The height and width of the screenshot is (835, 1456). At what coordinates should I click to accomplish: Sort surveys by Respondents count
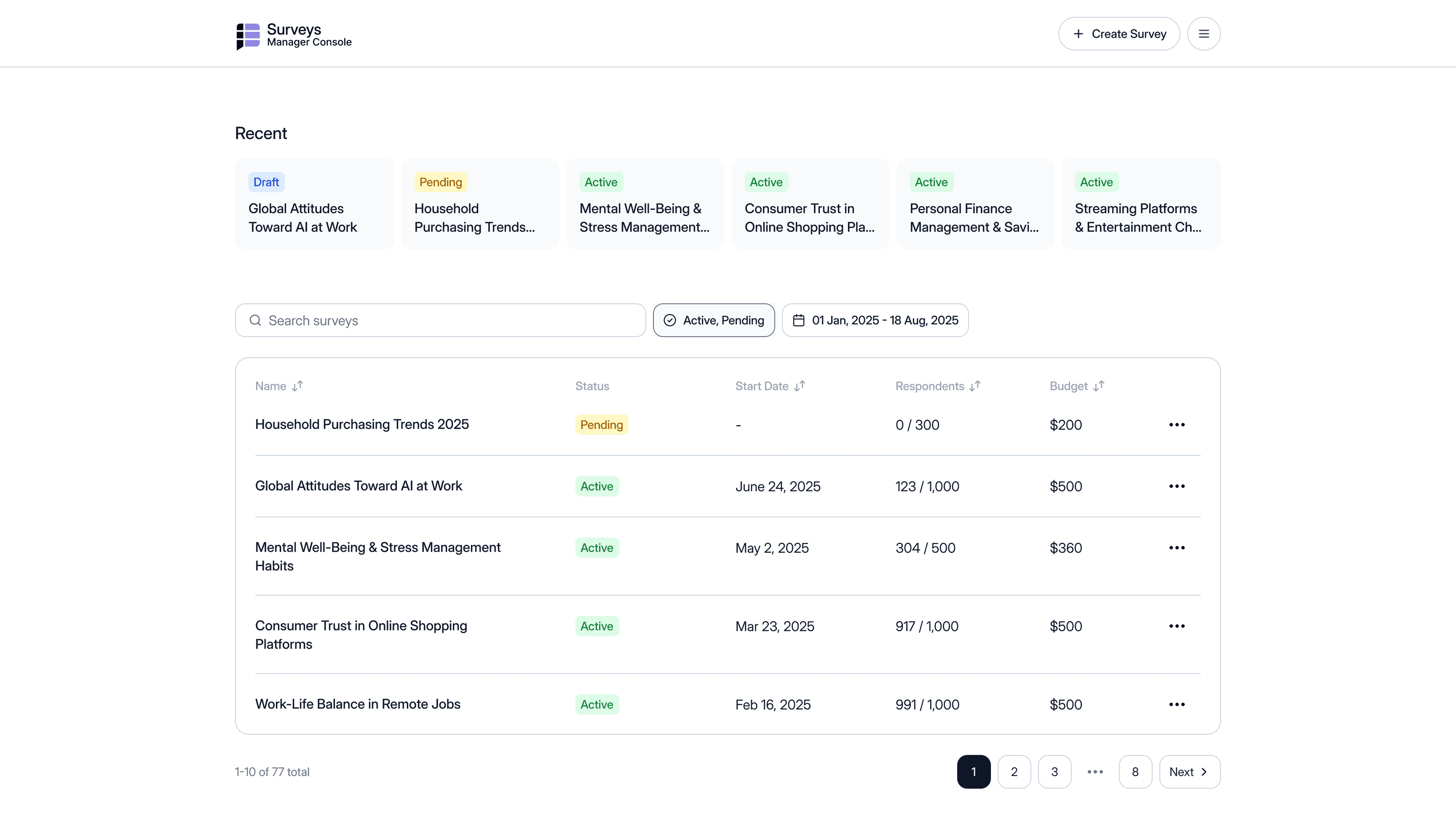(x=975, y=386)
